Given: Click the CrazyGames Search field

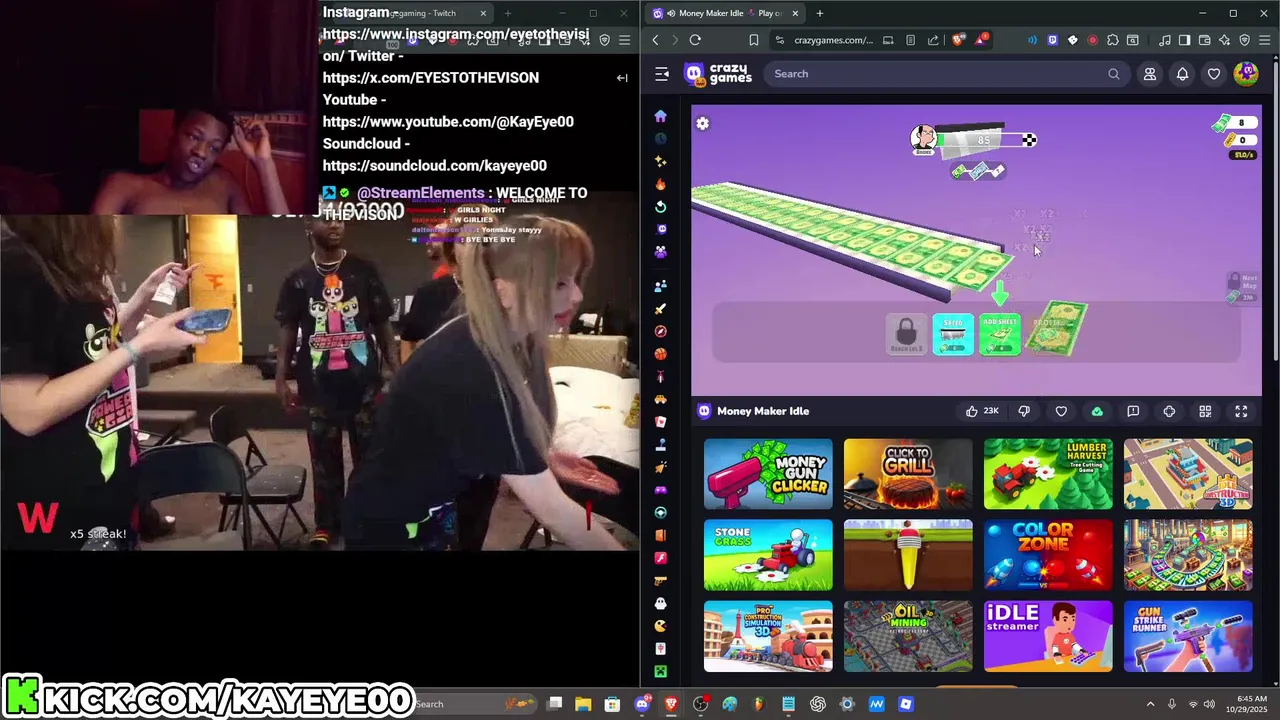Looking at the screenshot, I should coord(945,74).
